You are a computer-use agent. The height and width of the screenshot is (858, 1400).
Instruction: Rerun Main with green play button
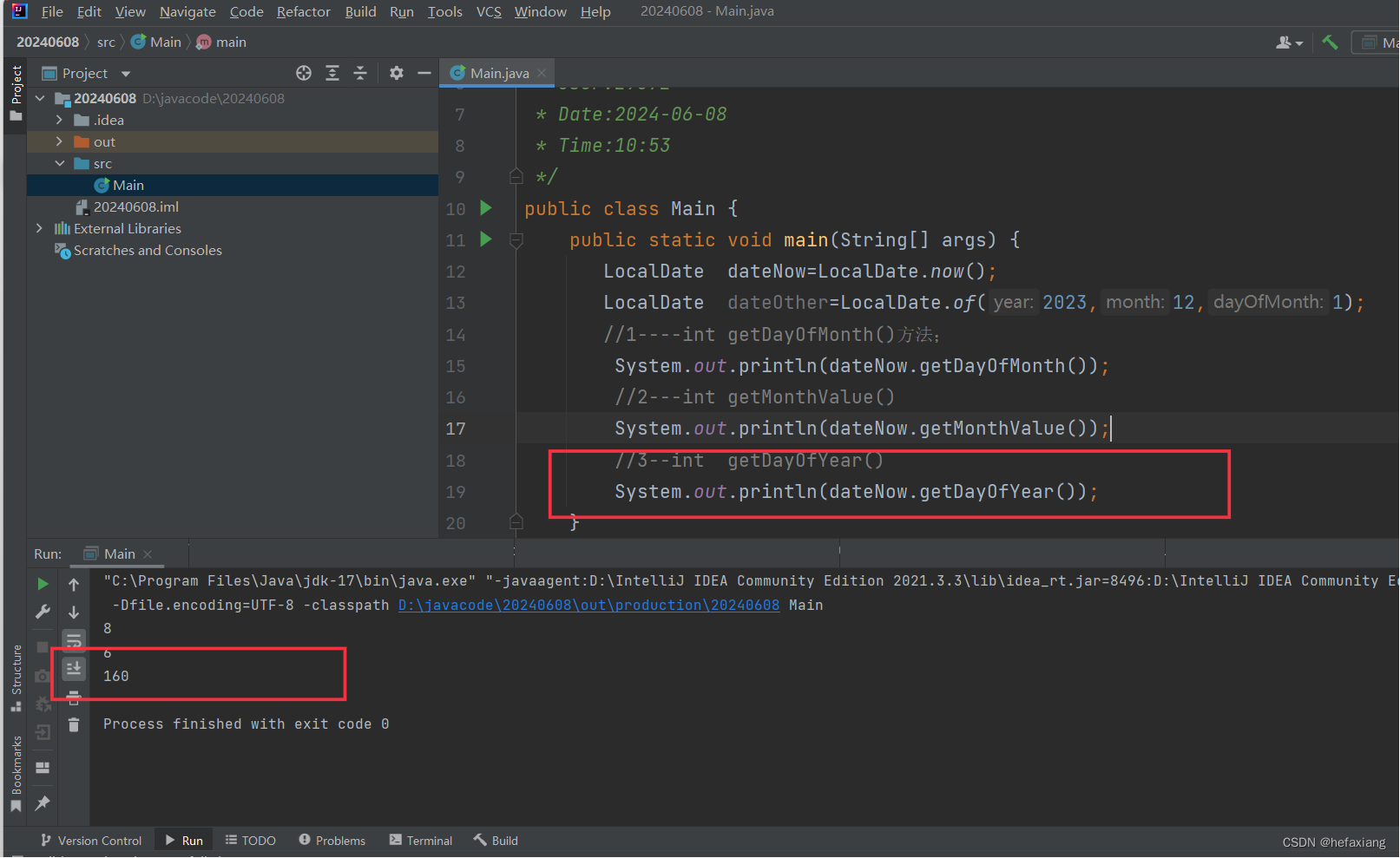coord(43,585)
